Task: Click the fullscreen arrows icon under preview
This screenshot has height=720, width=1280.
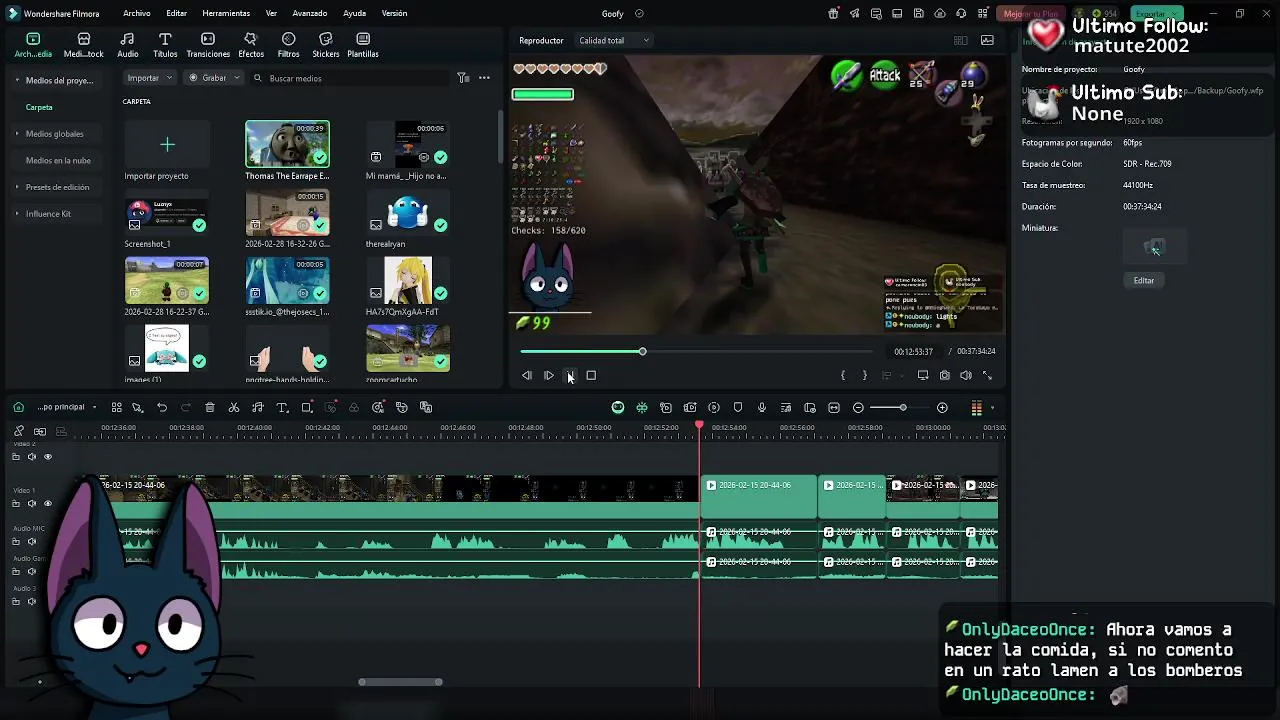Action: point(988,375)
